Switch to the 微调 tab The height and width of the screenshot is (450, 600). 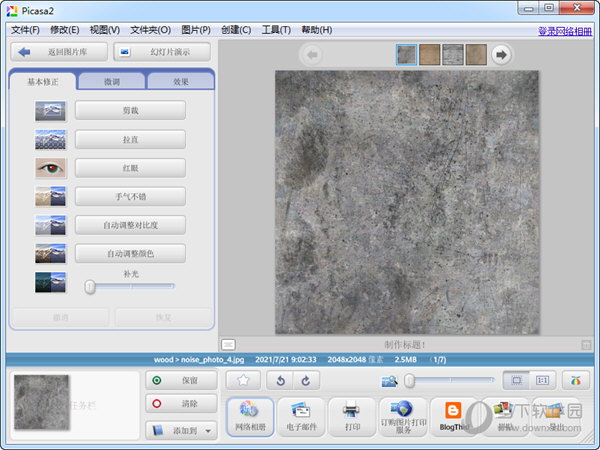(x=111, y=82)
